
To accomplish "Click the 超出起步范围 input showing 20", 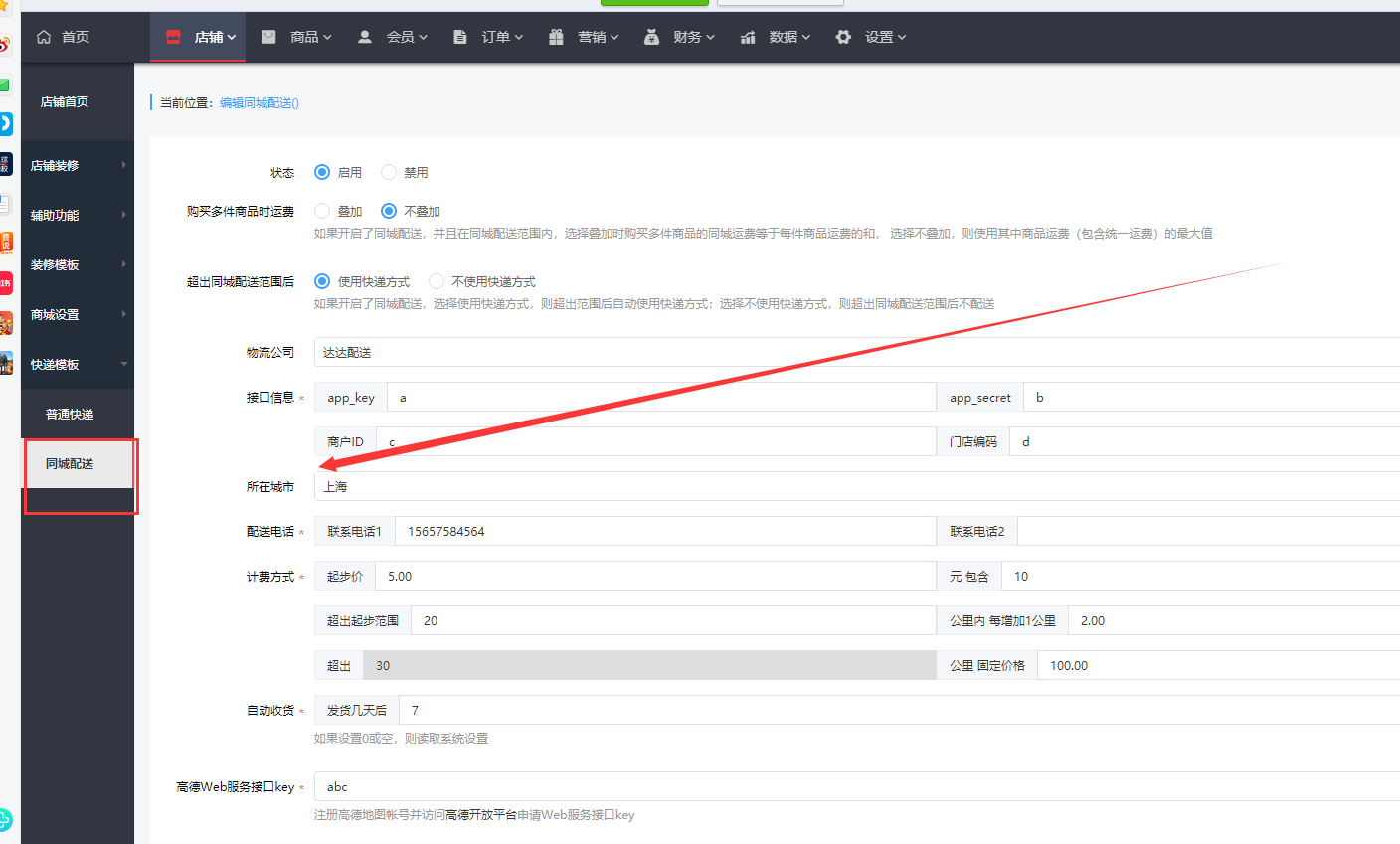I will 673,620.
